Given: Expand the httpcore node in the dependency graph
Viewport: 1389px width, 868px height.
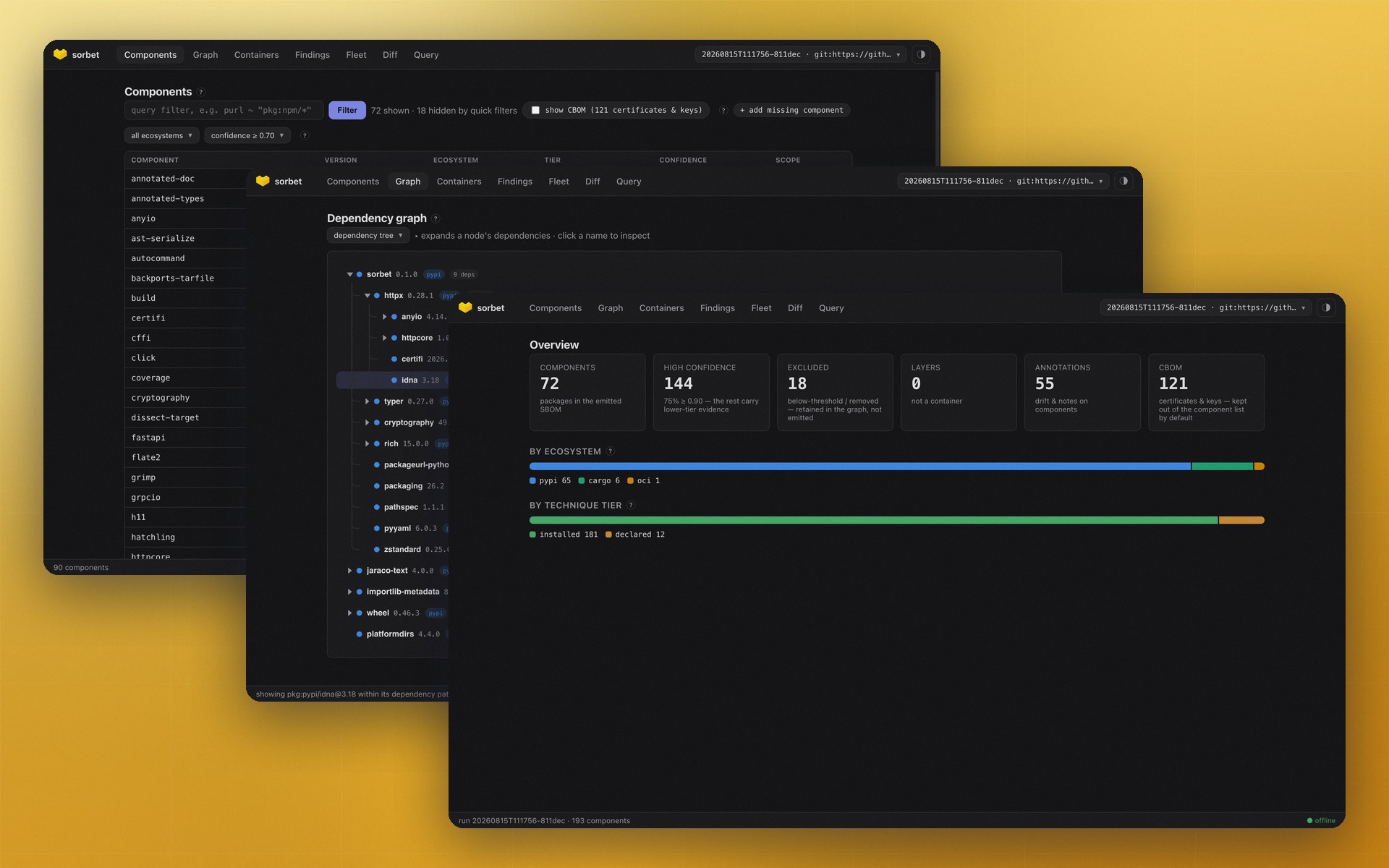Looking at the screenshot, I should tap(384, 338).
